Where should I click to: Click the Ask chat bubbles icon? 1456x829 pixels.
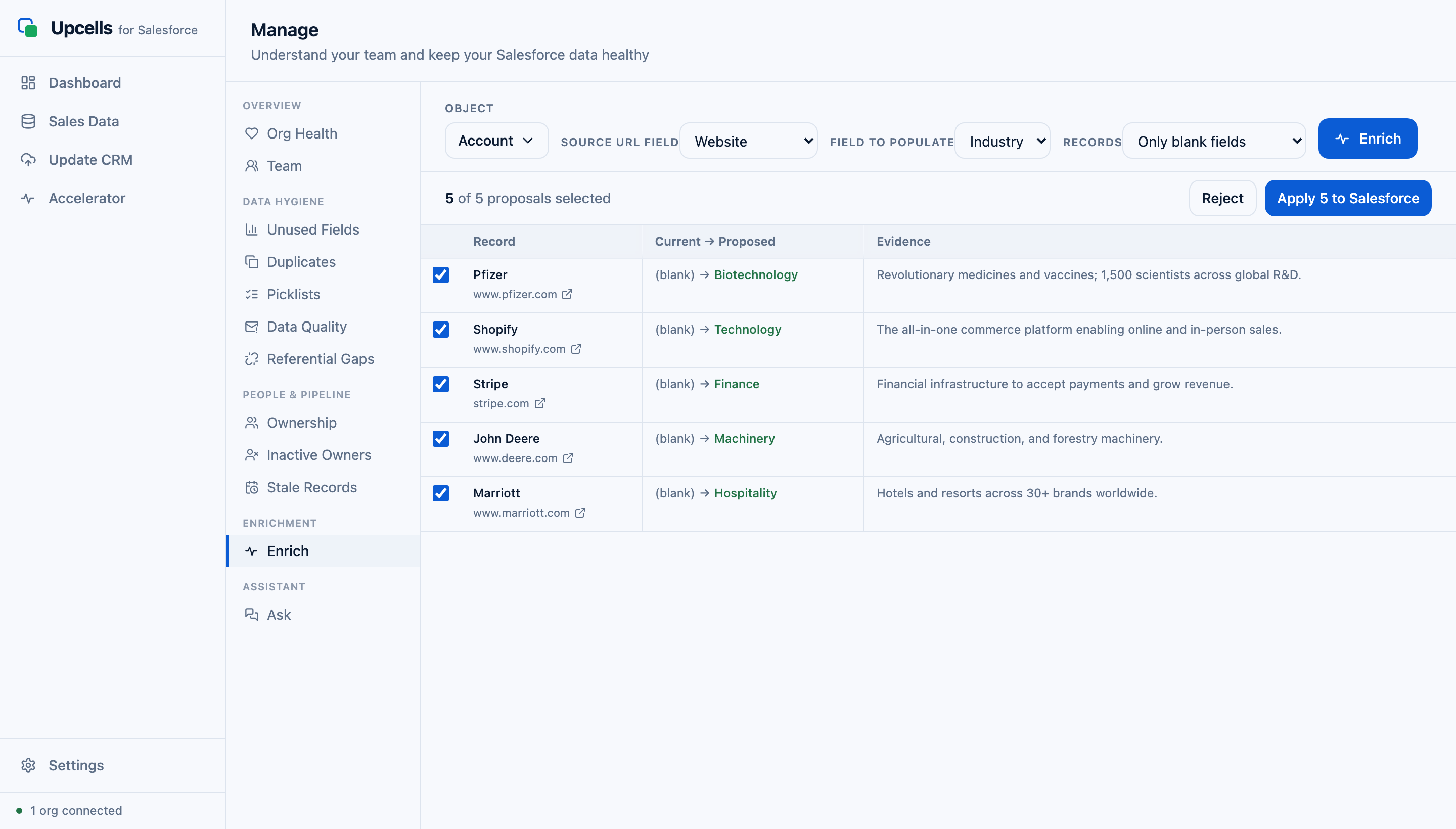[x=251, y=614]
